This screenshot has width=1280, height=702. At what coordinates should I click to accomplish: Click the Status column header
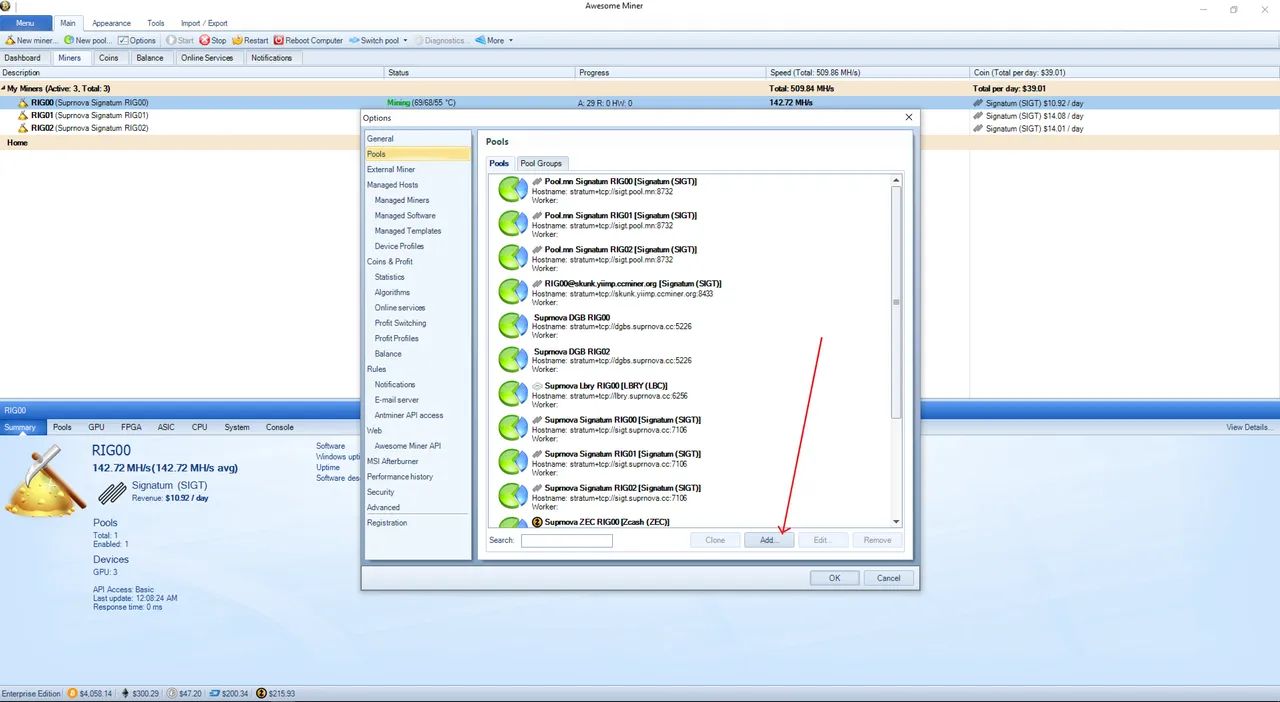click(480, 73)
